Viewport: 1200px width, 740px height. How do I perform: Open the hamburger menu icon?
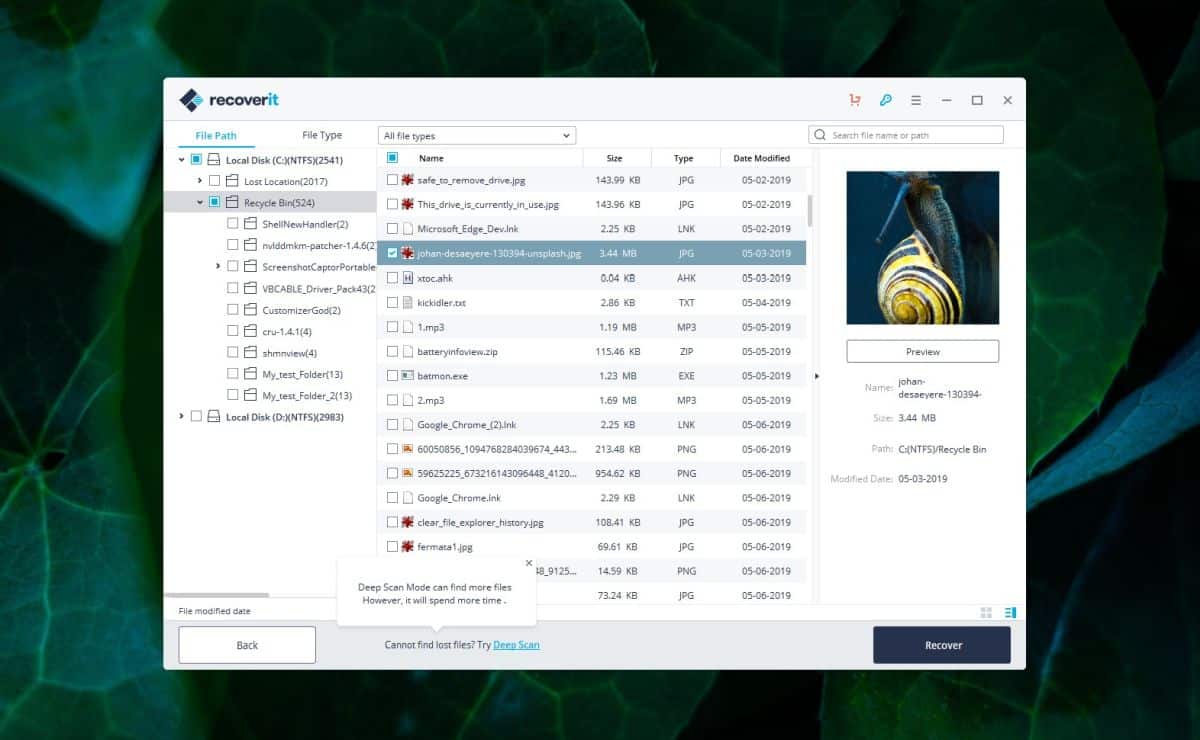(x=916, y=100)
